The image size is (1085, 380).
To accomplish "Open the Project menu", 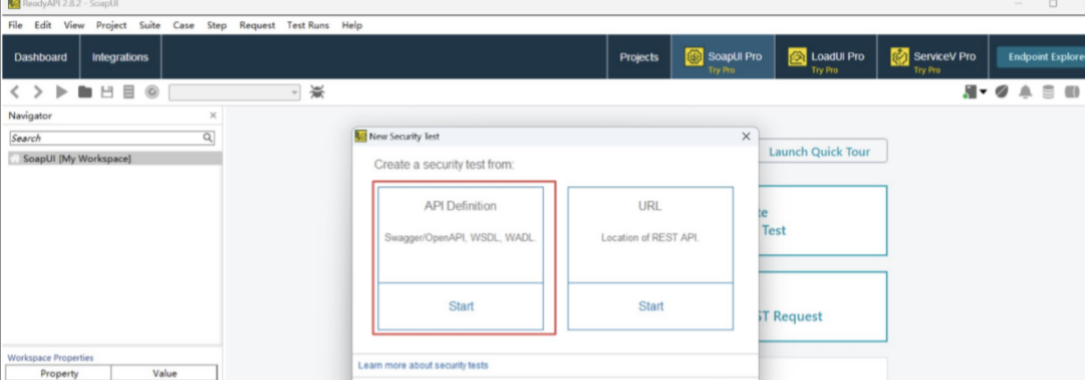I will click(111, 25).
